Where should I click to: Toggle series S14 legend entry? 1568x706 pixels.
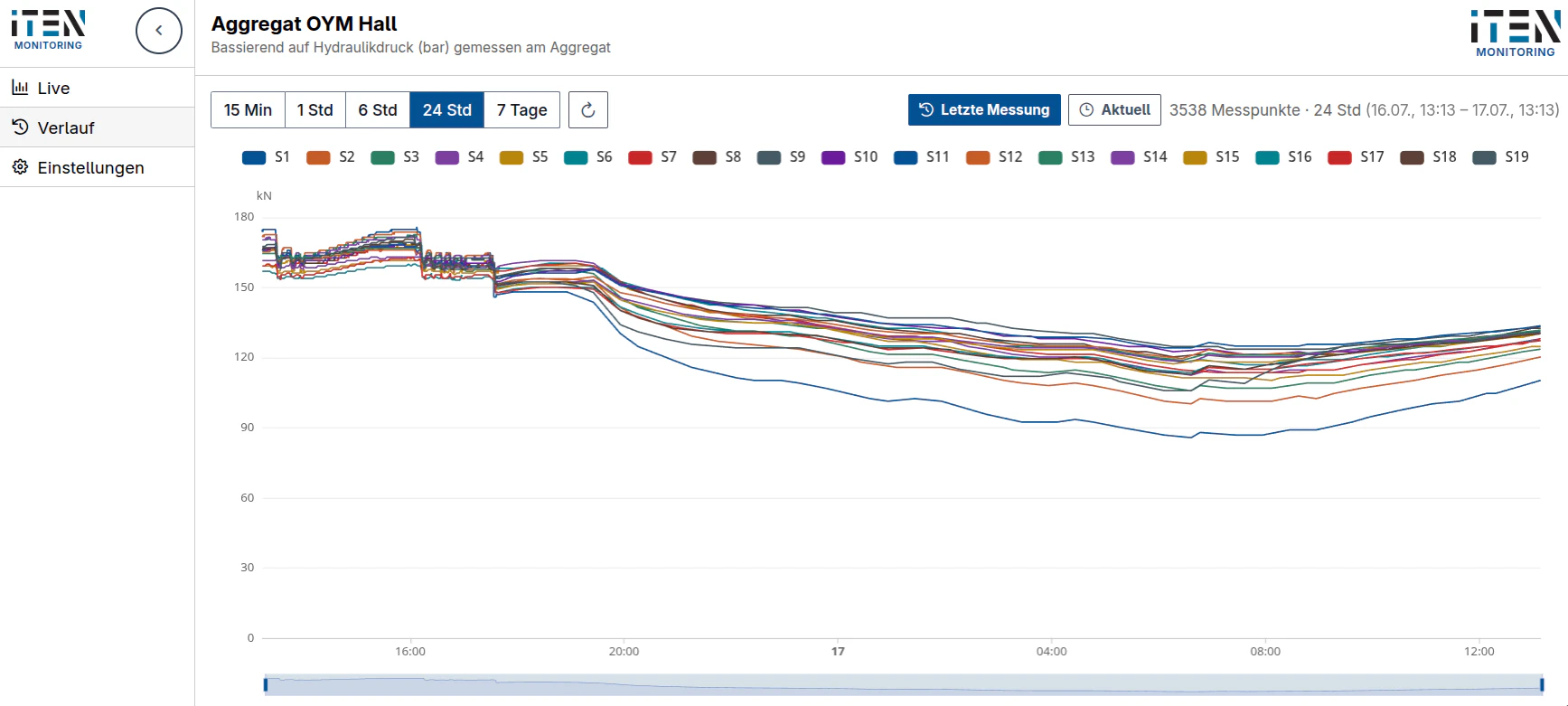pyautogui.click(x=1139, y=157)
